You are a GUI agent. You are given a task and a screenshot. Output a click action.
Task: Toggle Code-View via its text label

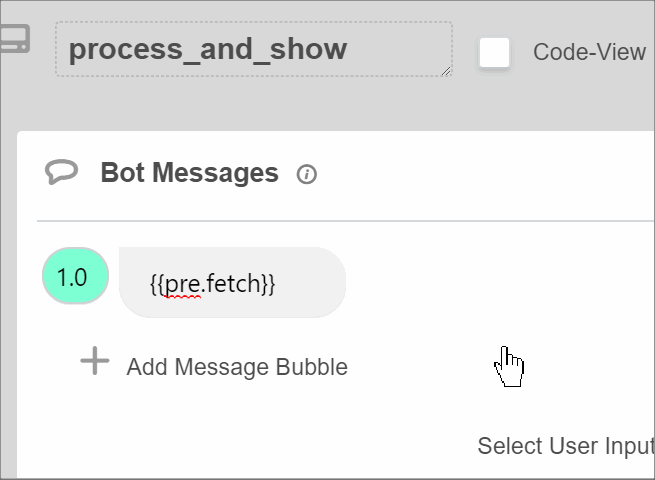coord(589,52)
